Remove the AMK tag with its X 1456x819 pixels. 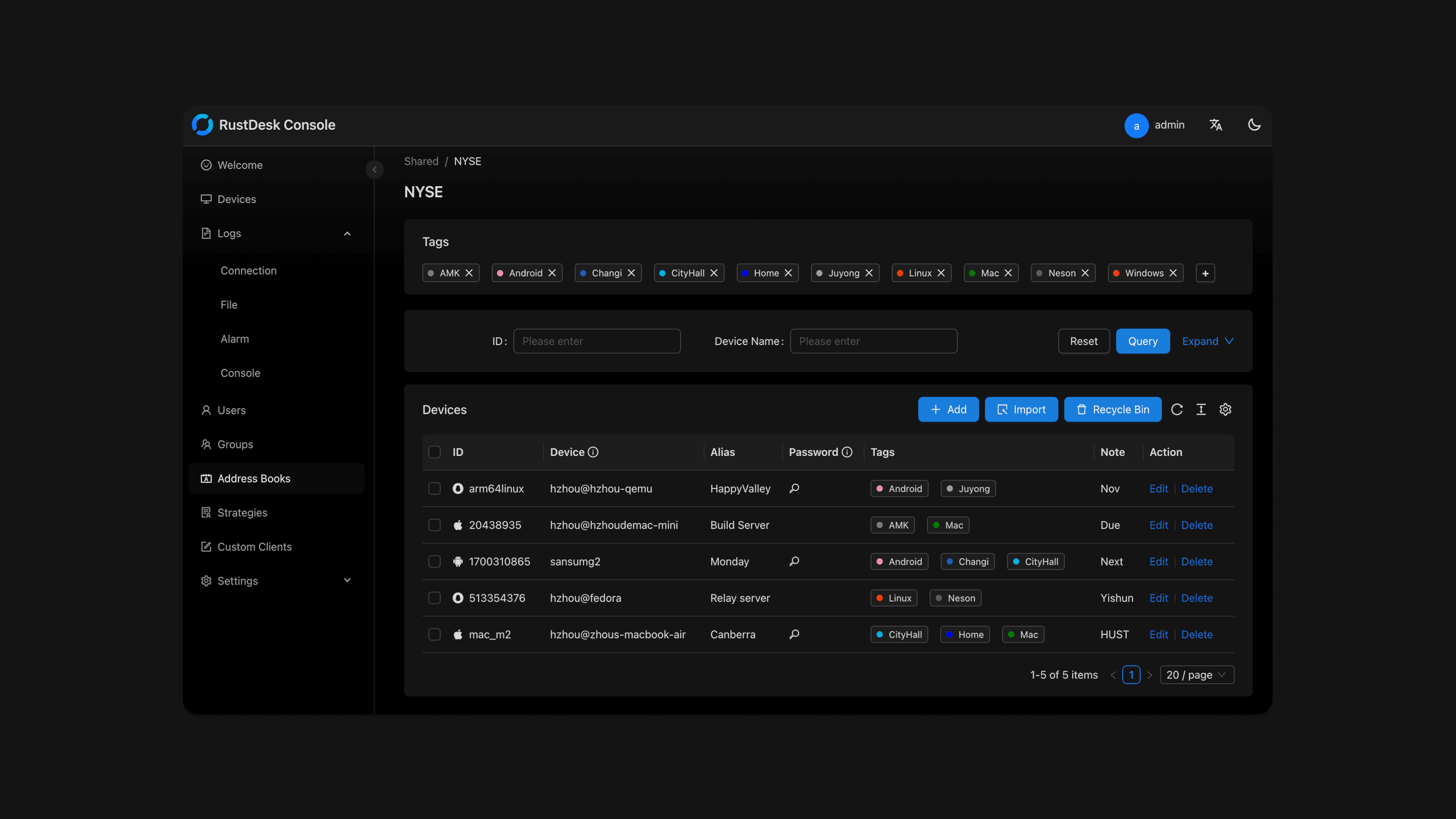[x=469, y=273]
